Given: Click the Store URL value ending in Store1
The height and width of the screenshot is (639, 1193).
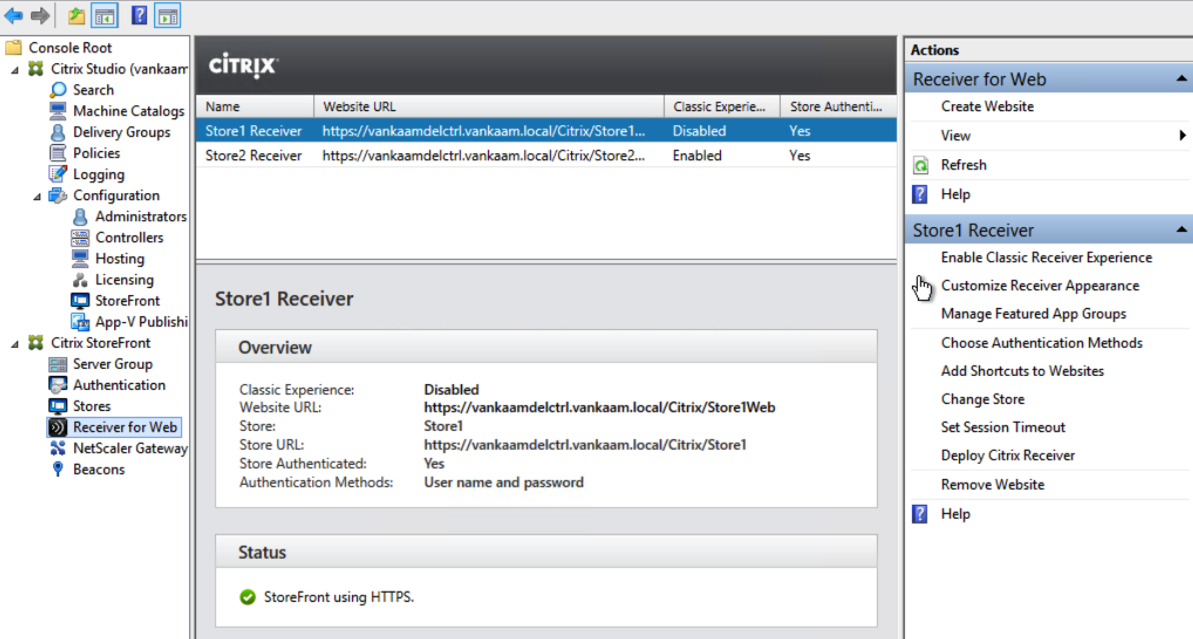Looking at the screenshot, I should coord(585,445).
